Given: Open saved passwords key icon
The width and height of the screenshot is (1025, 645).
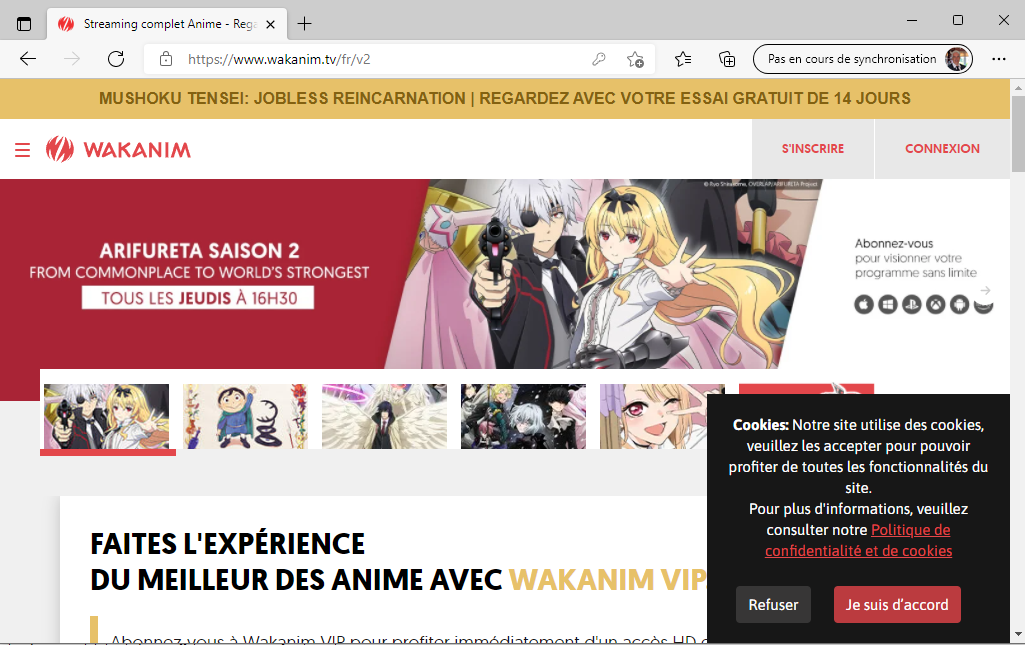Looking at the screenshot, I should click(599, 59).
